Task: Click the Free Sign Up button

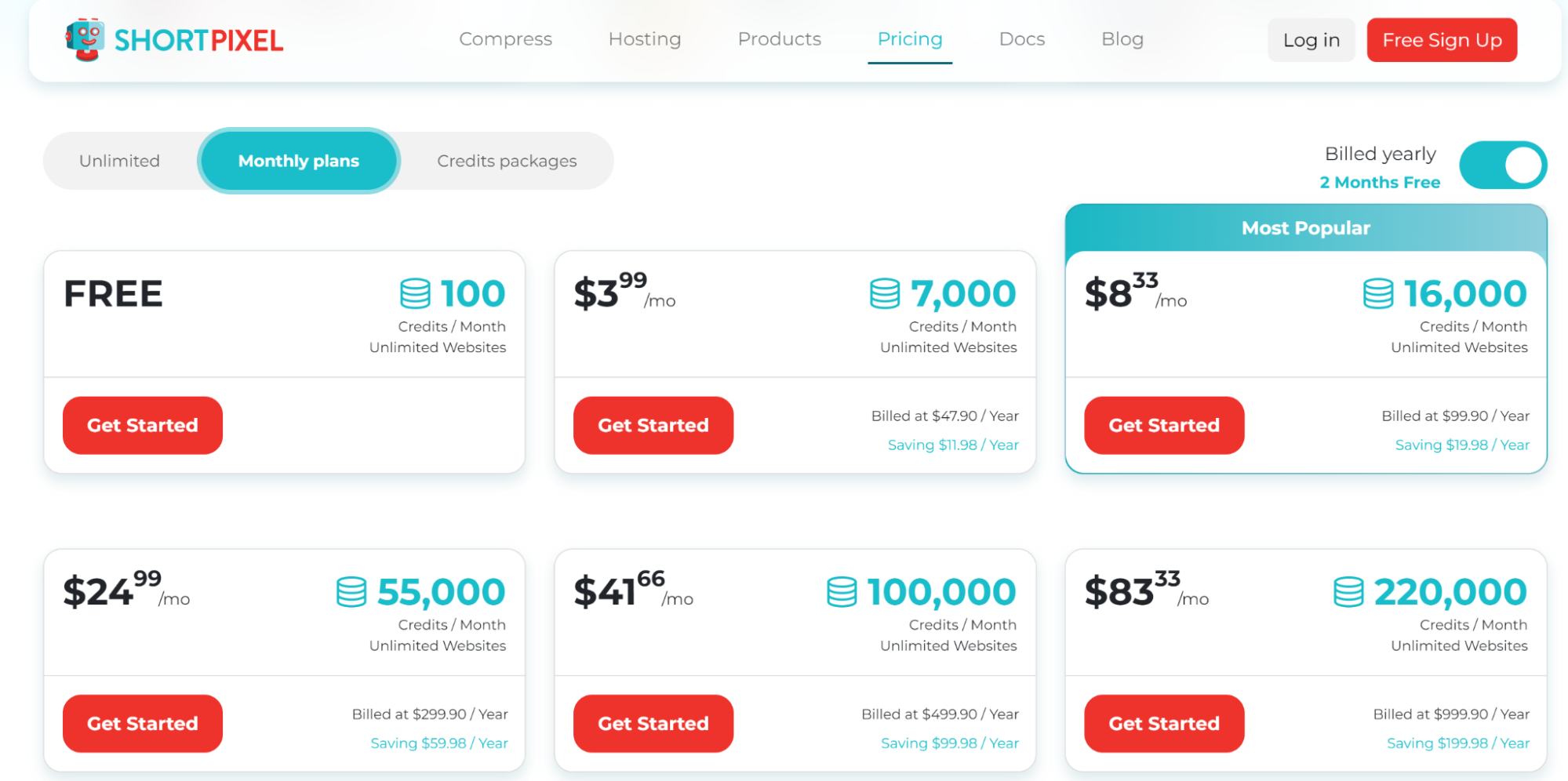Action: click(x=1442, y=40)
